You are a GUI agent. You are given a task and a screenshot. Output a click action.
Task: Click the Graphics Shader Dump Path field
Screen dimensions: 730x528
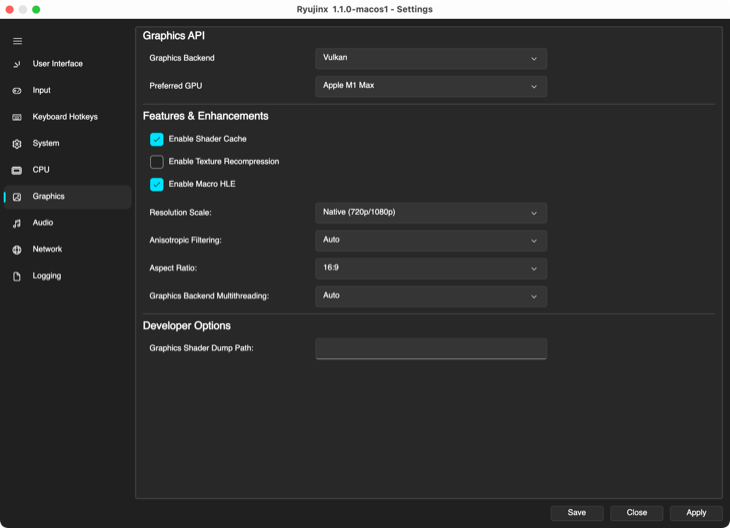point(430,348)
